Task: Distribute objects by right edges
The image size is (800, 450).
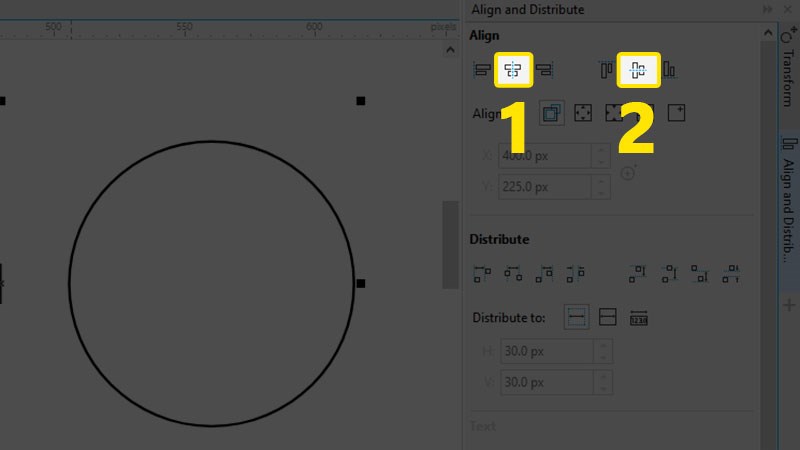Action: click(x=544, y=274)
